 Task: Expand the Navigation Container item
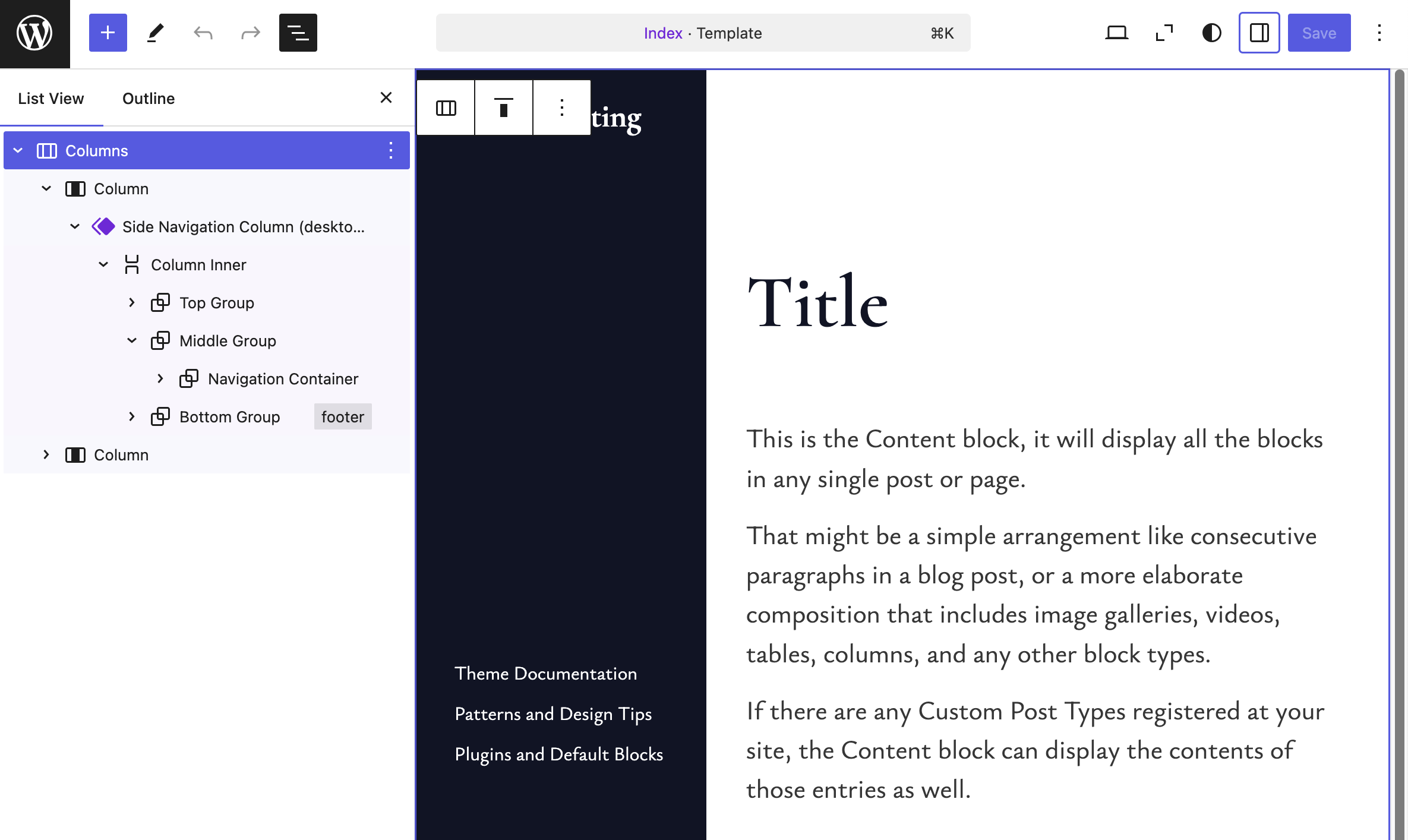click(160, 379)
